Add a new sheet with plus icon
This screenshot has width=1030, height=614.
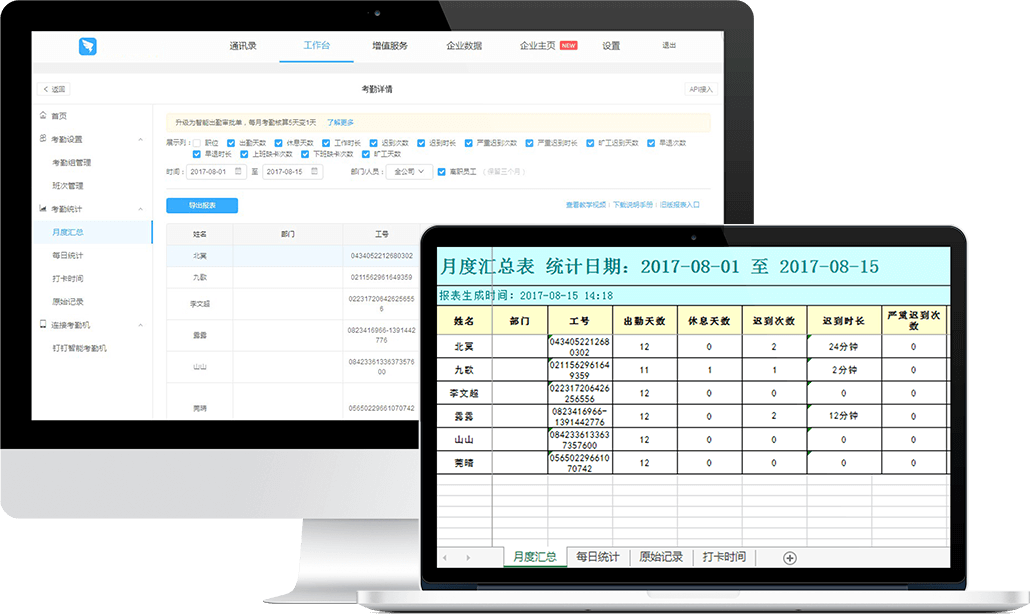click(789, 558)
